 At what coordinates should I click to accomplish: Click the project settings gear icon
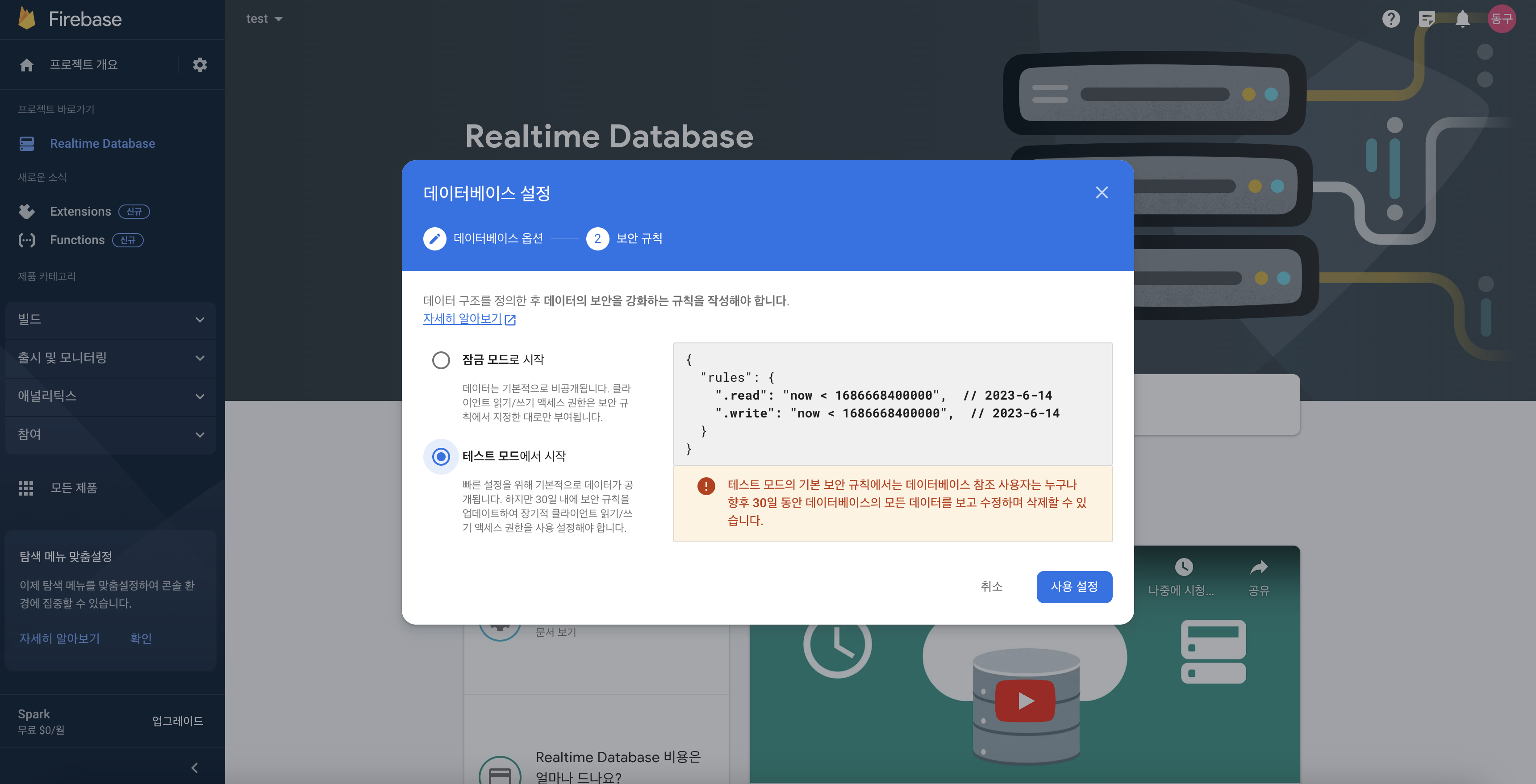[x=200, y=64]
